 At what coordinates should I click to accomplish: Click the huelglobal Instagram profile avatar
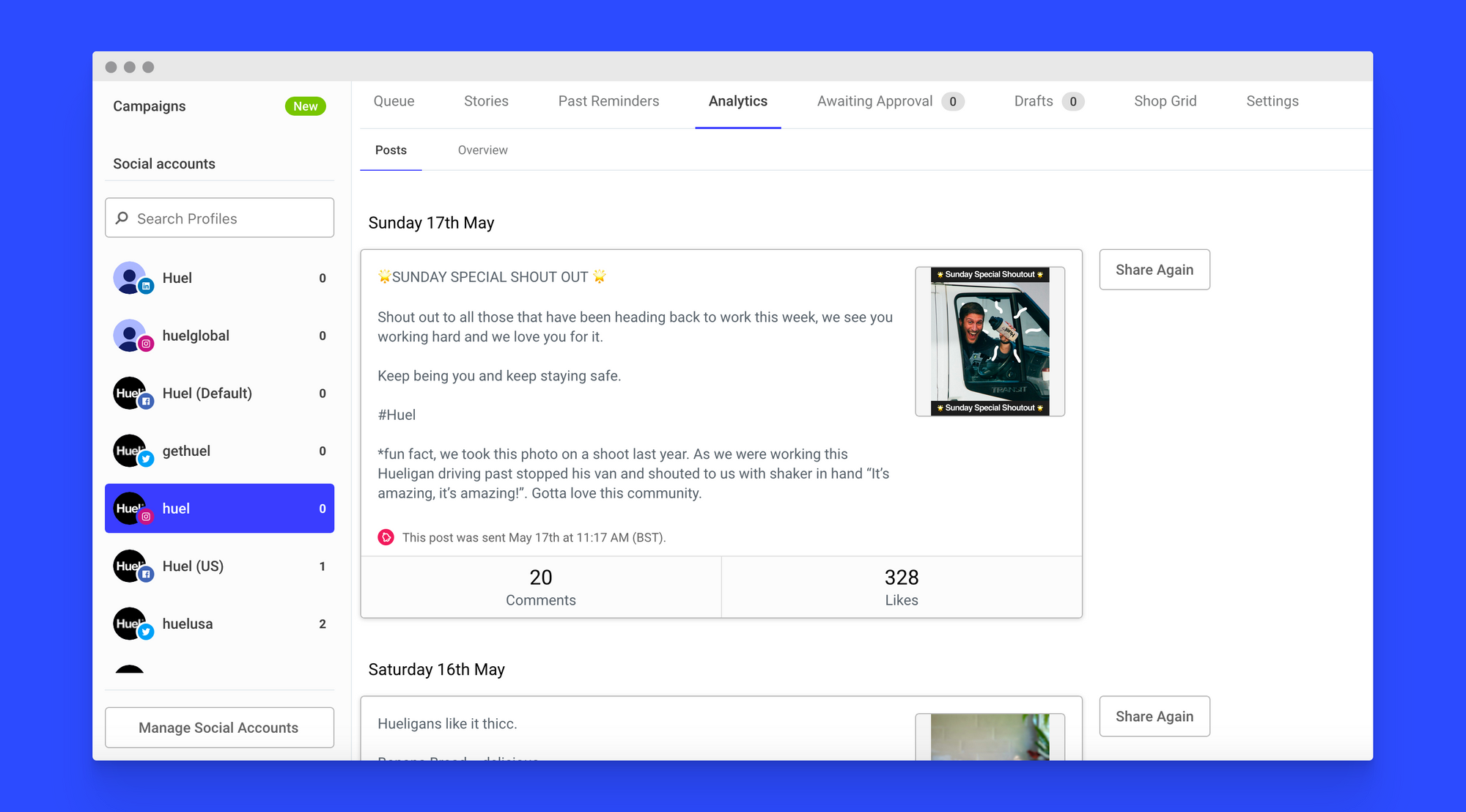click(x=130, y=336)
